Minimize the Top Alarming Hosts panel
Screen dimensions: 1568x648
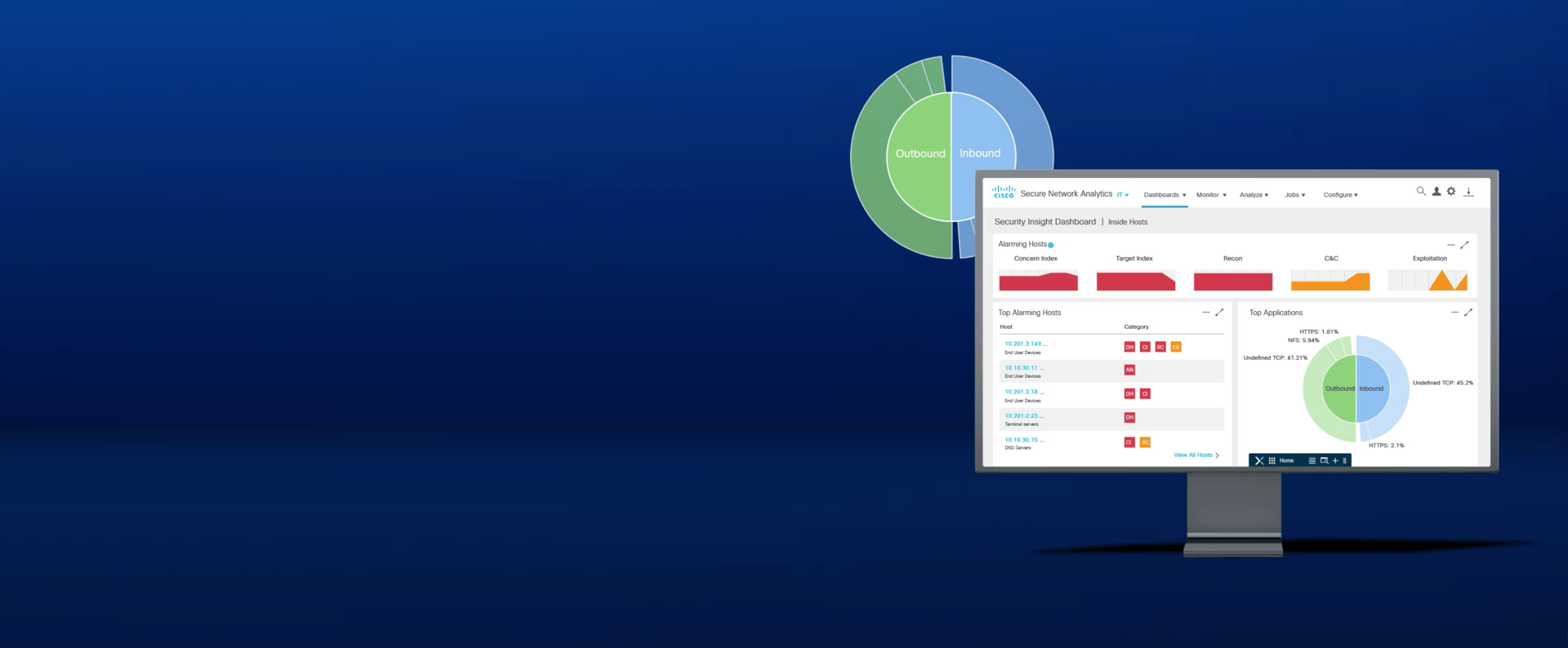1205,313
